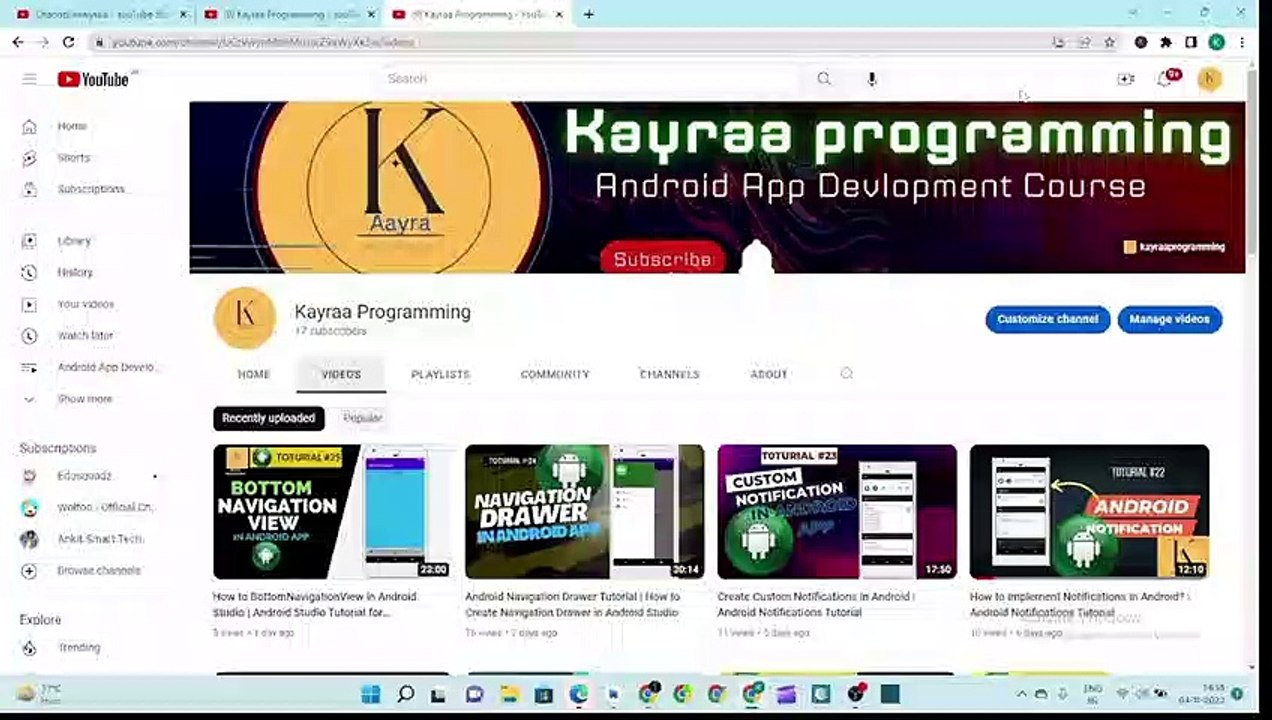Open the account avatar menu
Screen dimensions: 1272x720
click(x=1210, y=79)
